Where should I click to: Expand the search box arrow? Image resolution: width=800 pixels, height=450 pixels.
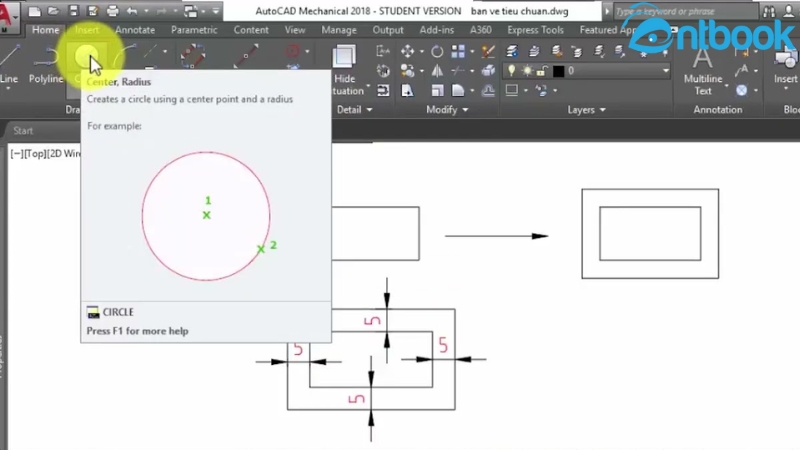click(x=607, y=11)
